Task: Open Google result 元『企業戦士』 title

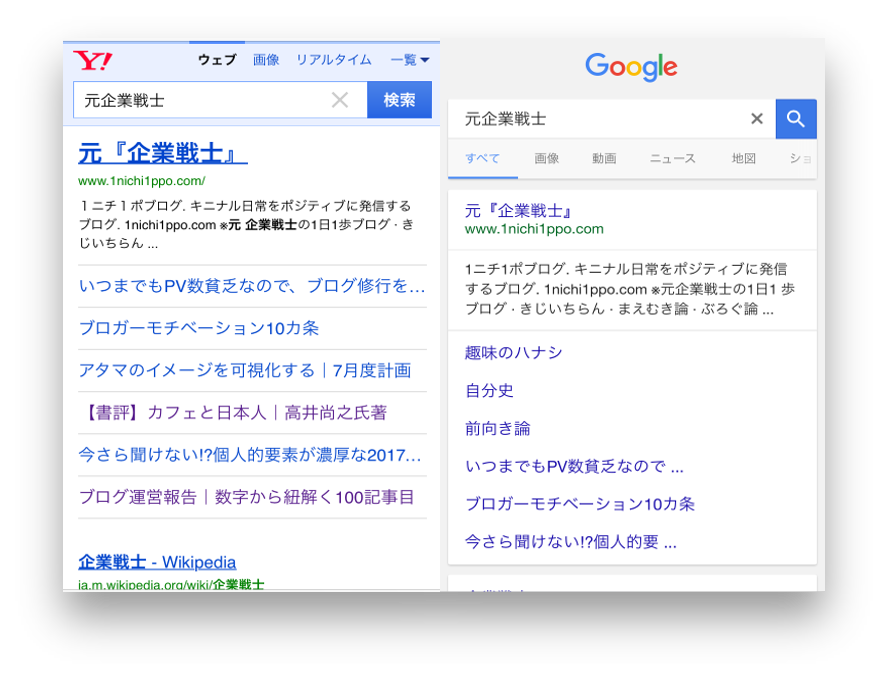Action: tap(518, 211)
